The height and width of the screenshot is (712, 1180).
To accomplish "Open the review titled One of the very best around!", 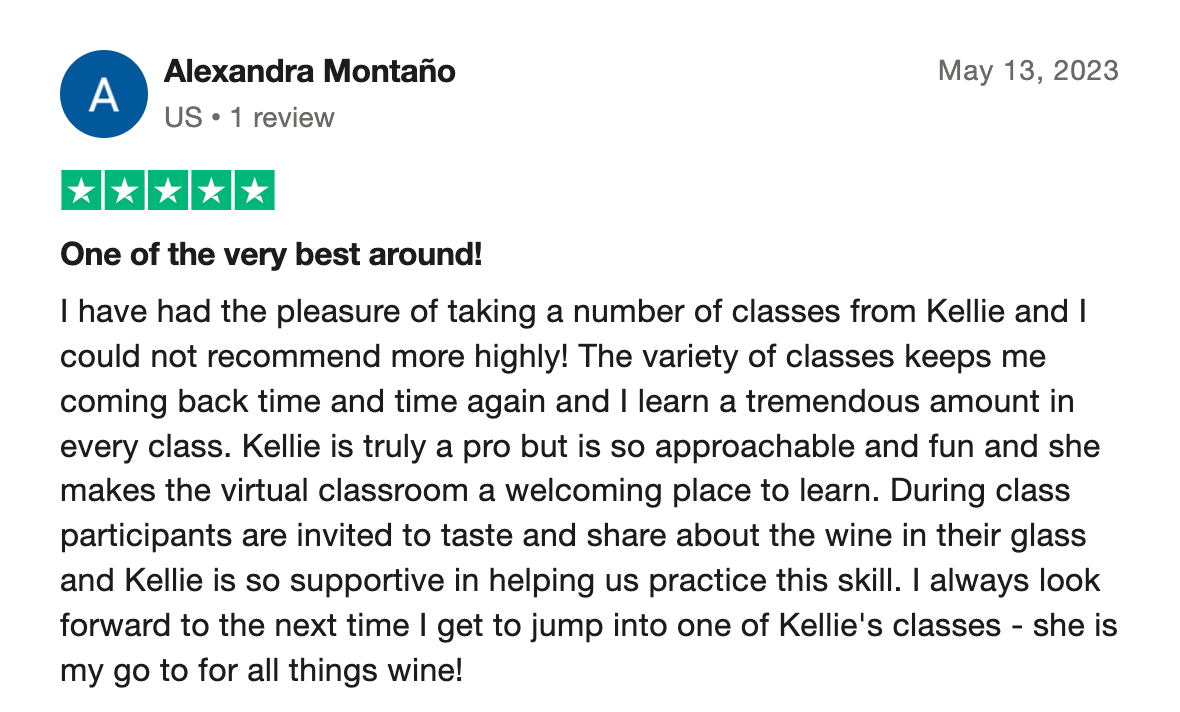I will 271,254.
